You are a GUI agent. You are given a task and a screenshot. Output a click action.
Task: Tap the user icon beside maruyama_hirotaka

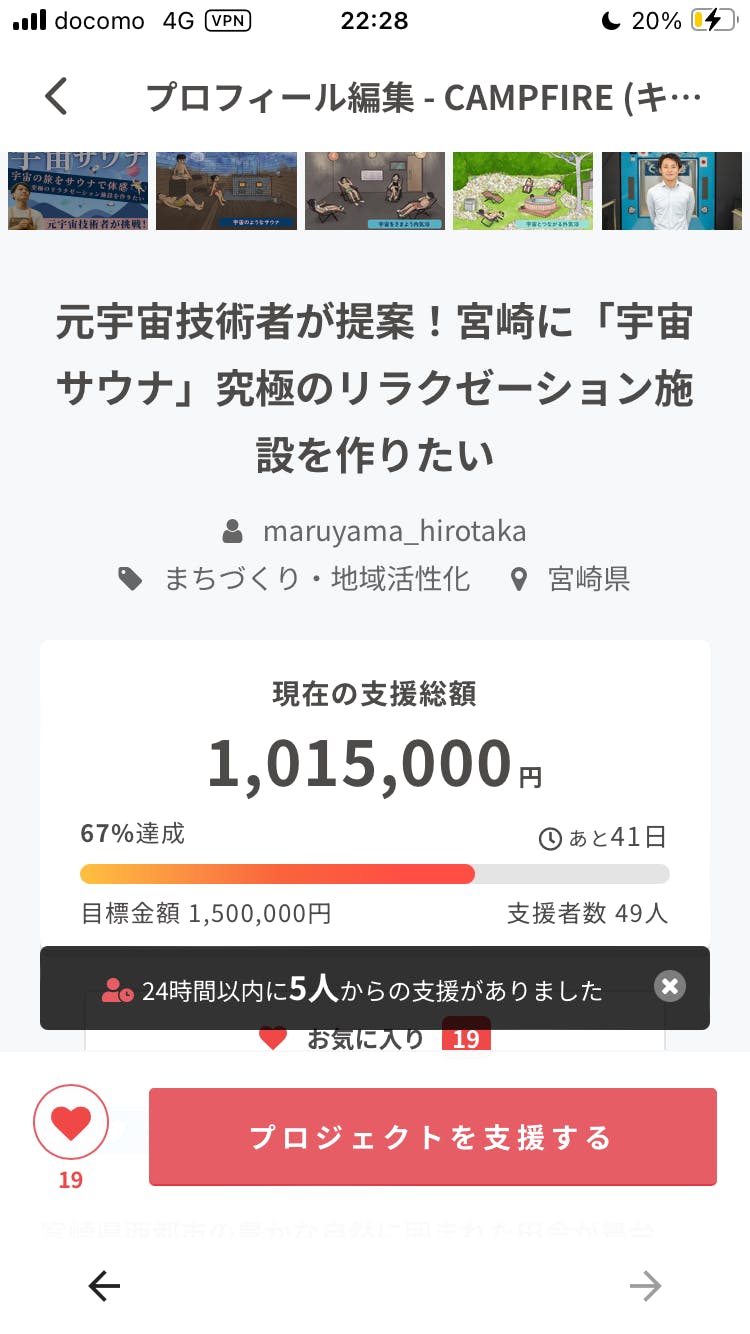pyautogui.click(x=233, y=530)
